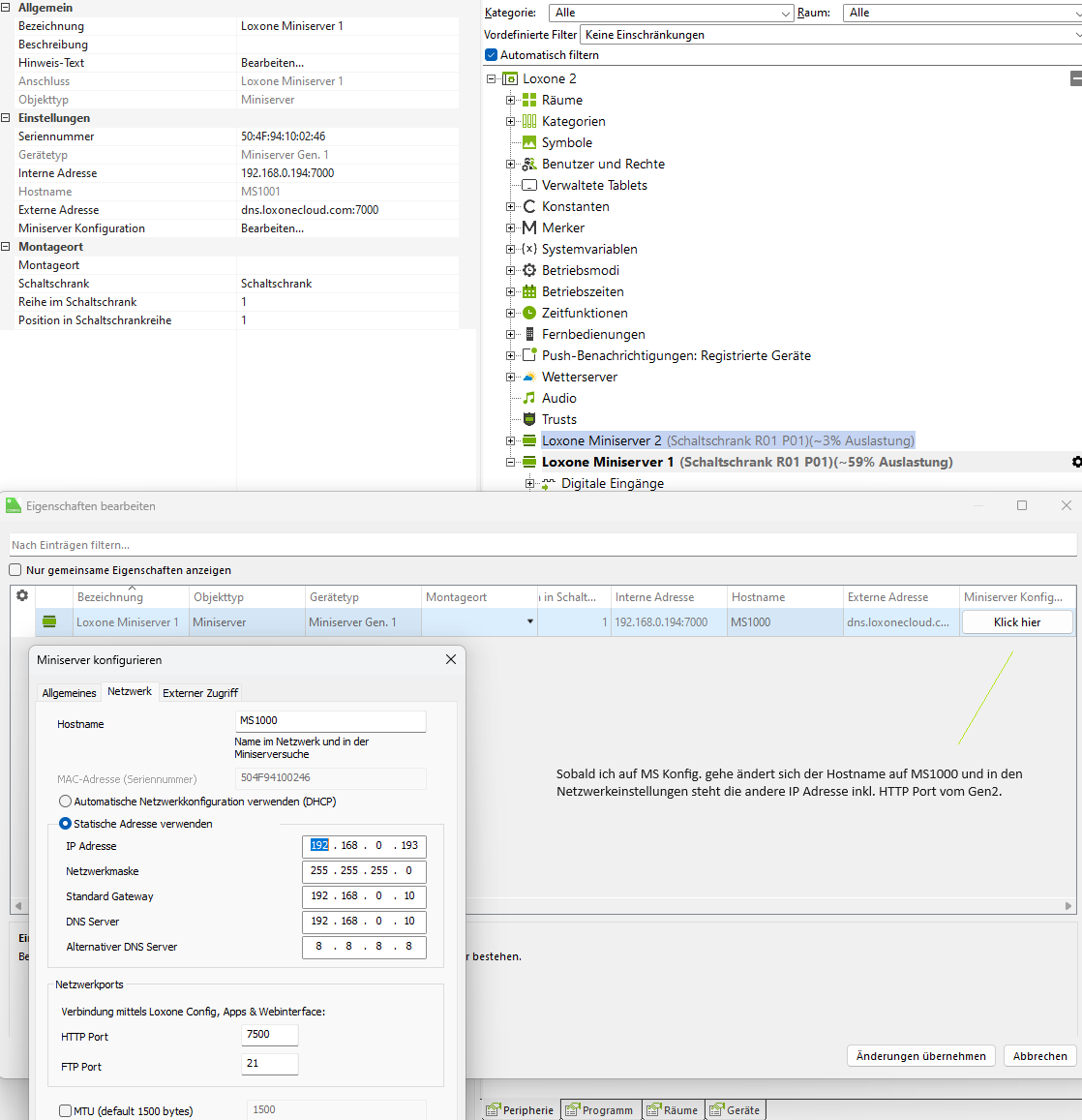Viewport: 1082px width, 1120px height.
Task: Click the Betriebszeiten calendar icon
Action: [x=529, y=291]
